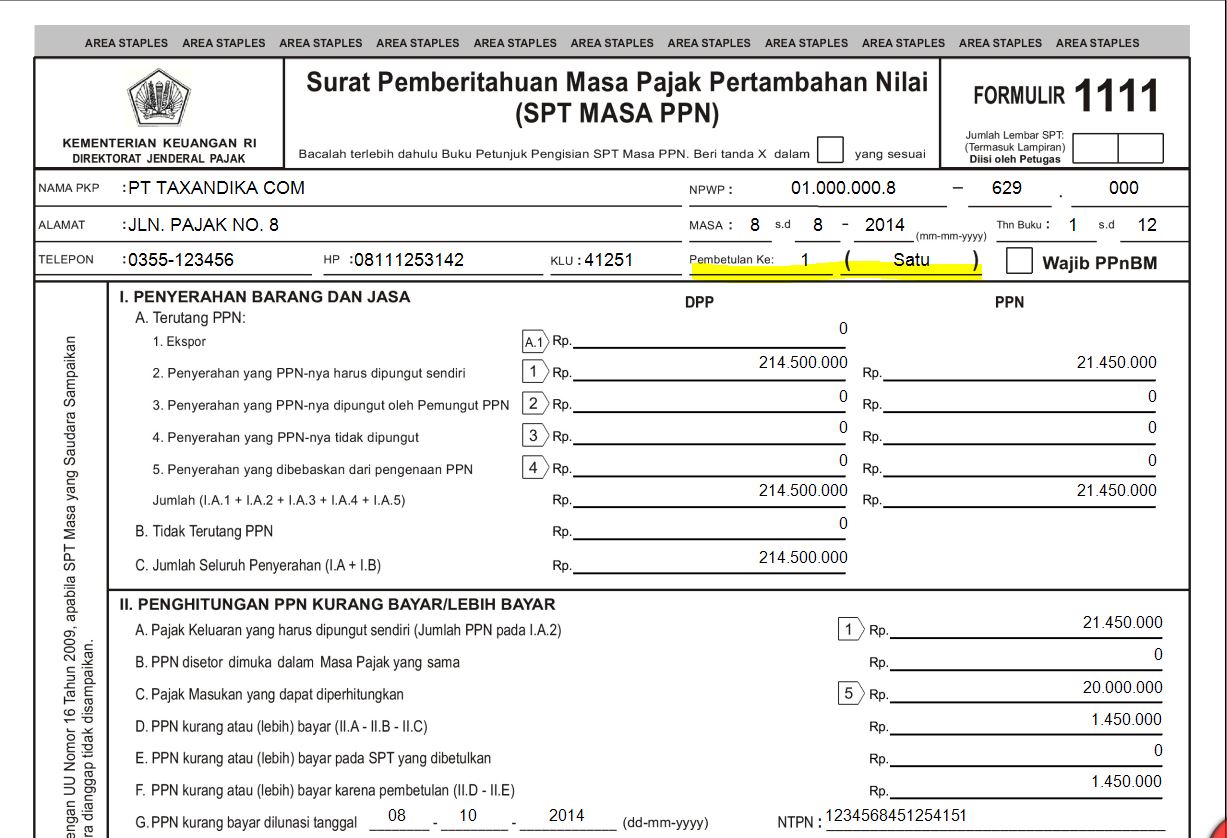1227x838 pixels.
Task: Click Pajak Keluaran amount 21.450.000 in section II
Action: pos(1123,622)
